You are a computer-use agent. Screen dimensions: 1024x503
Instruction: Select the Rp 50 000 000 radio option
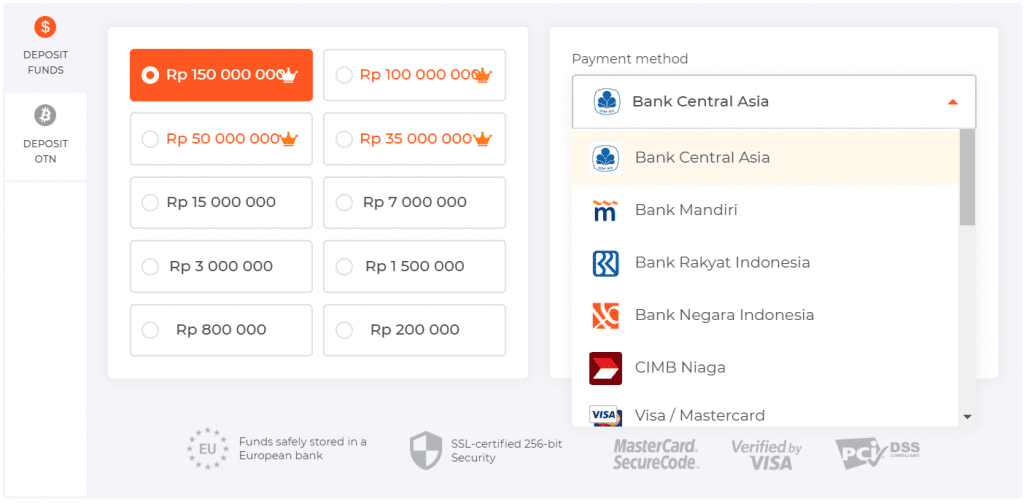150,139
